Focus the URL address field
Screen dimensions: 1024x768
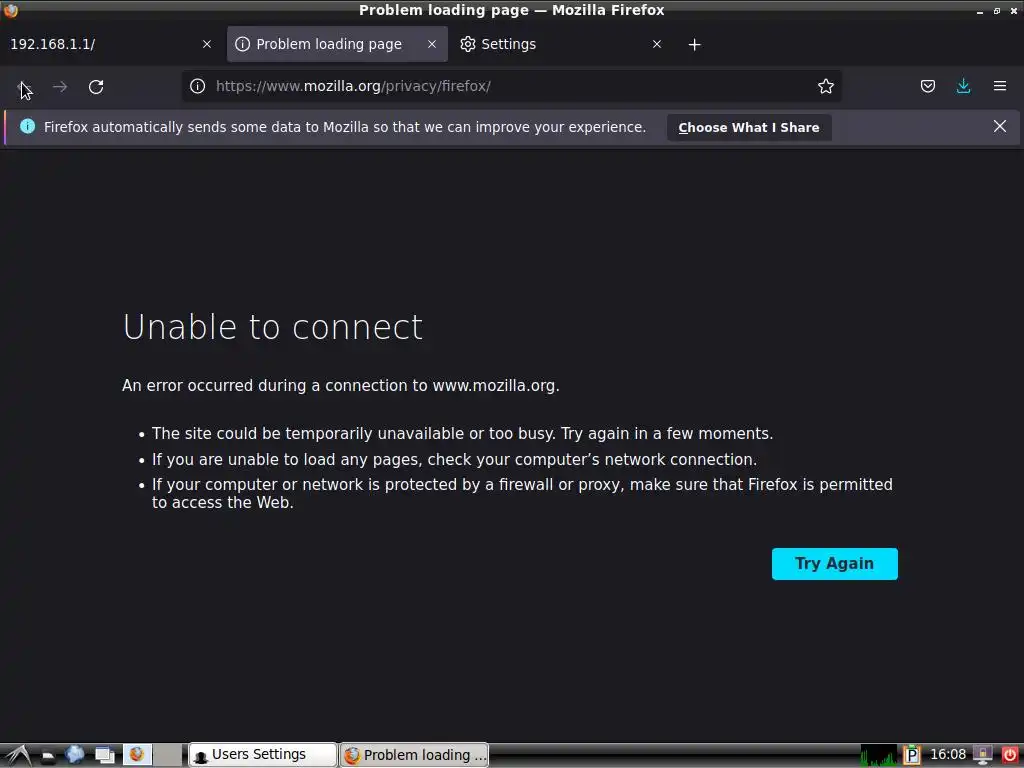tap(509, 86)
